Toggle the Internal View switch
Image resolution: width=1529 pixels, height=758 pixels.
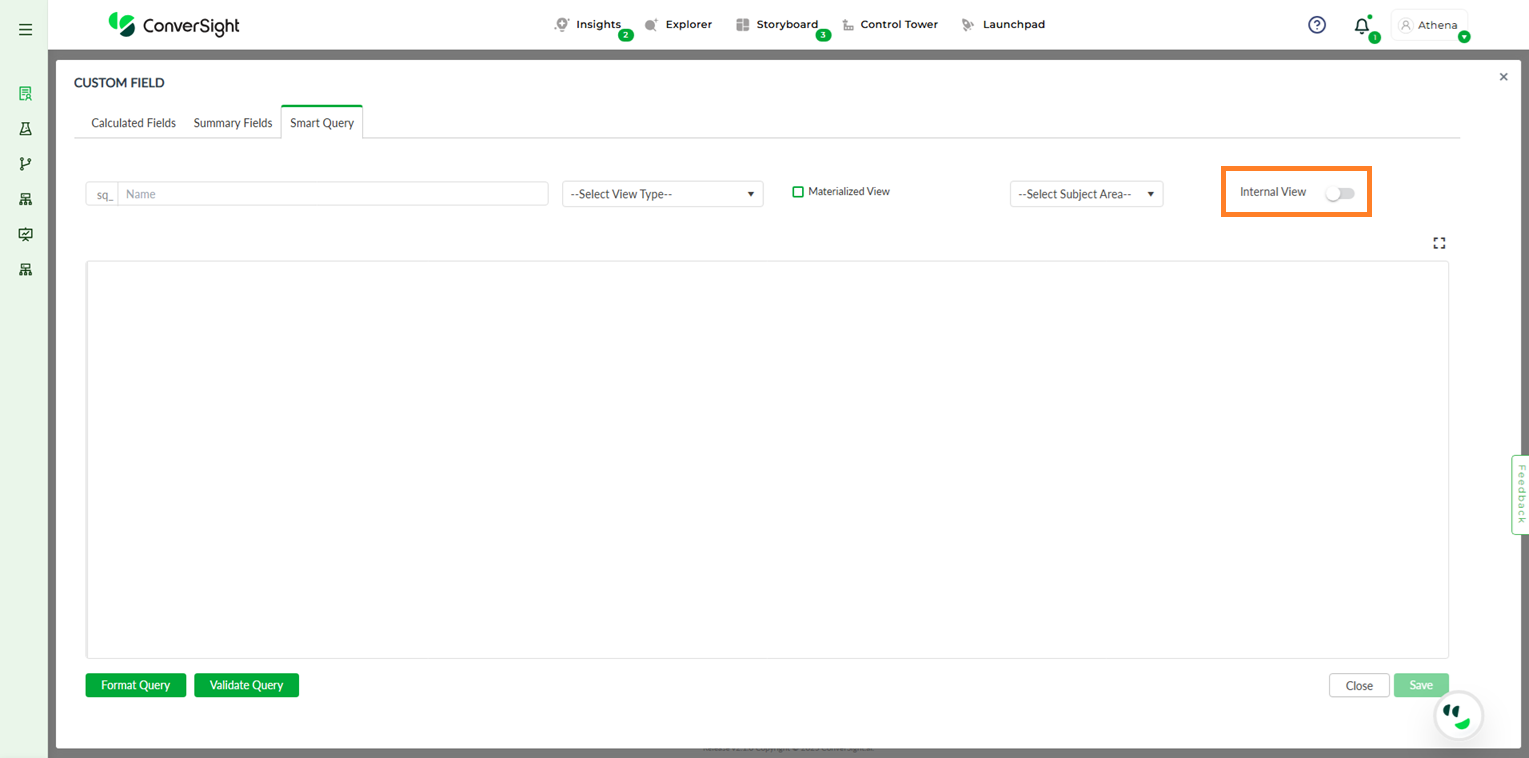coord(1339,193)
